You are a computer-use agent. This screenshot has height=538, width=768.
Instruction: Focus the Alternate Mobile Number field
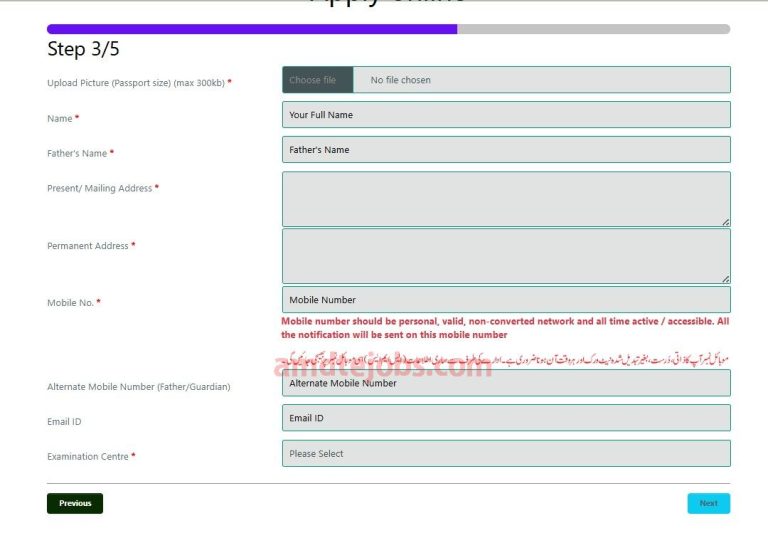[506, 383]
